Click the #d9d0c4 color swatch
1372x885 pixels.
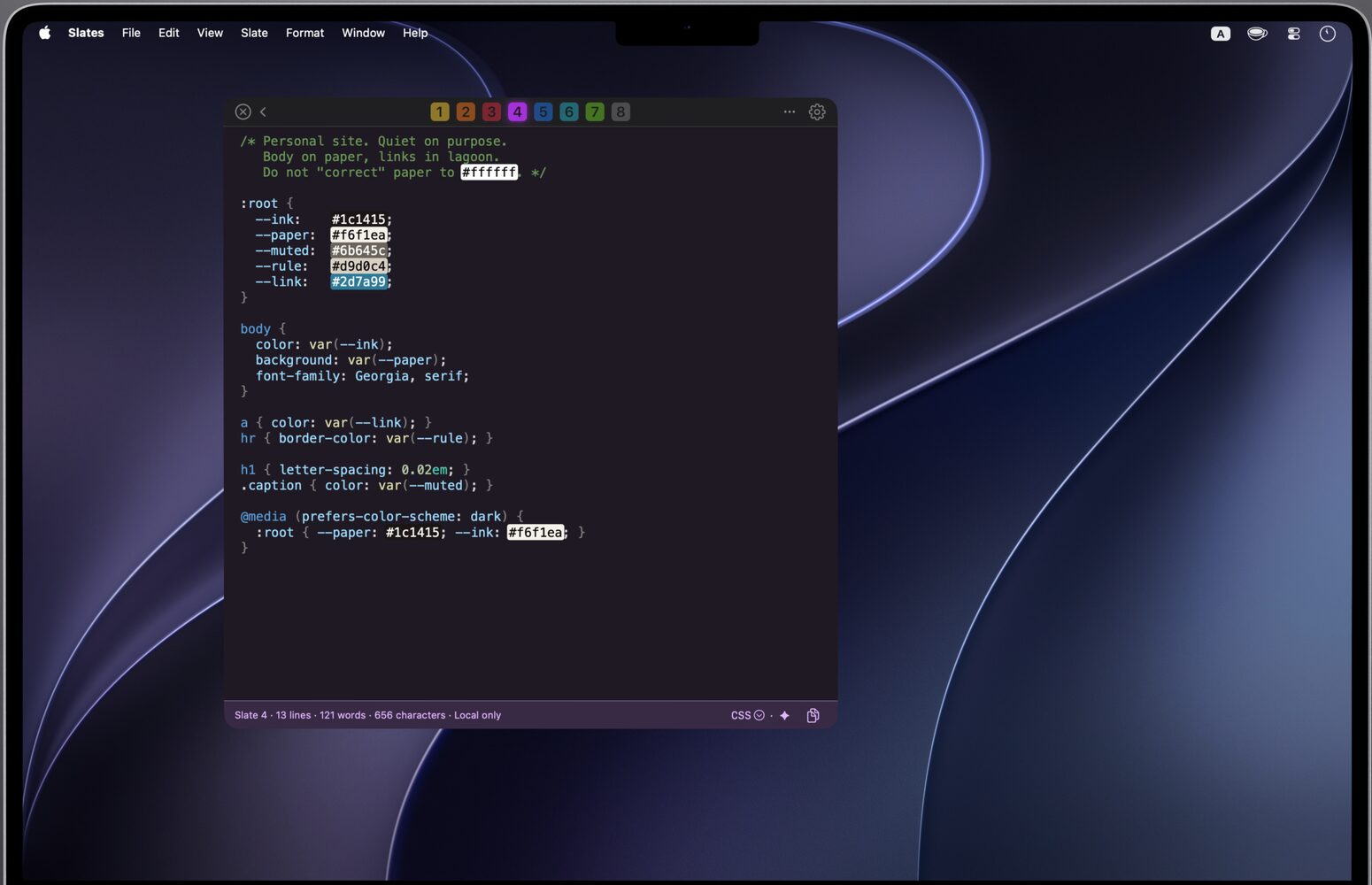click(358, 266)
